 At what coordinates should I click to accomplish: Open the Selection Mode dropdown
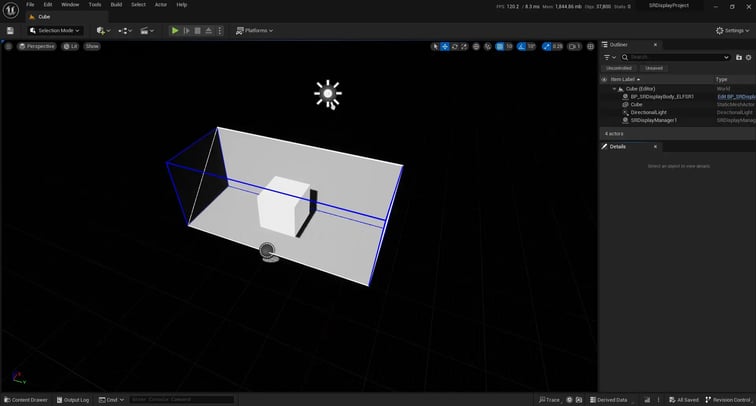pos(53,31)
